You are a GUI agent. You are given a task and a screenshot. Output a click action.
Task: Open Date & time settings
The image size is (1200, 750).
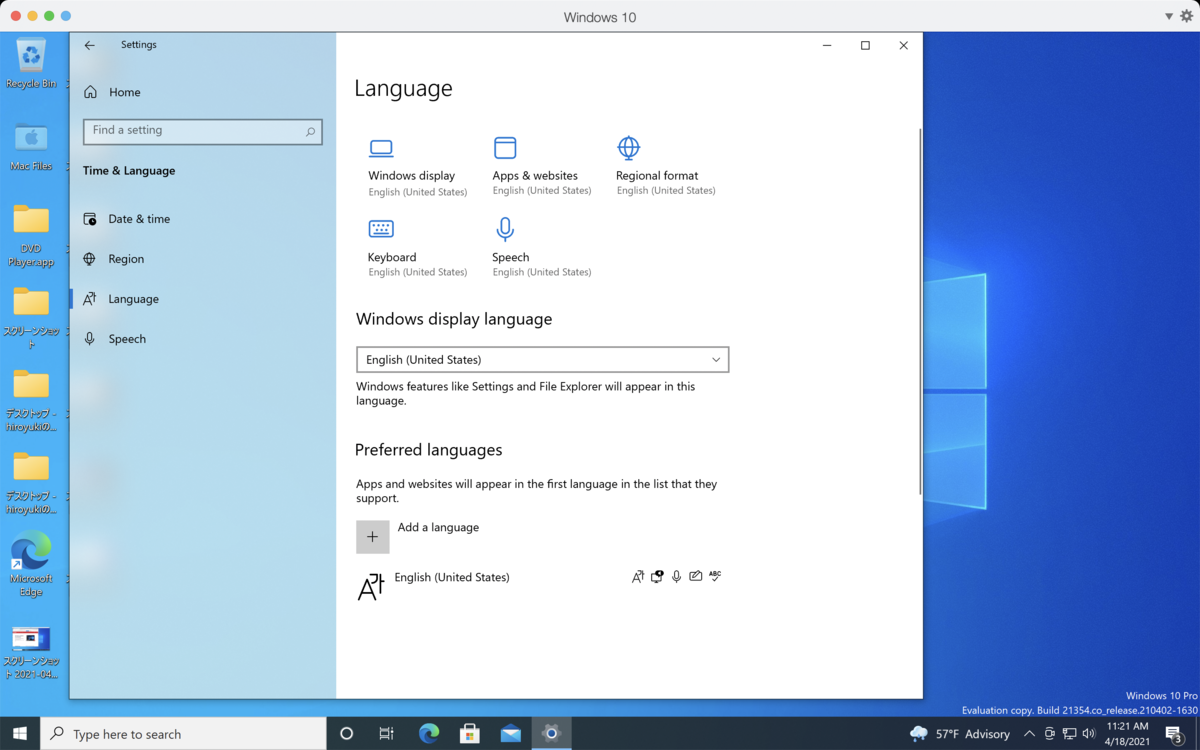pyautogui.click(x=128, y=219)
